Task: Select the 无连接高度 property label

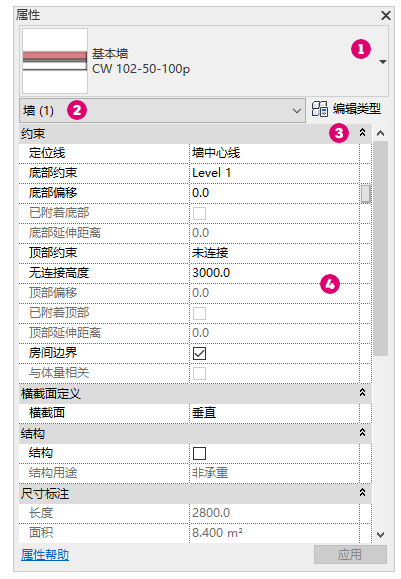Action: (x=59, y=273)
